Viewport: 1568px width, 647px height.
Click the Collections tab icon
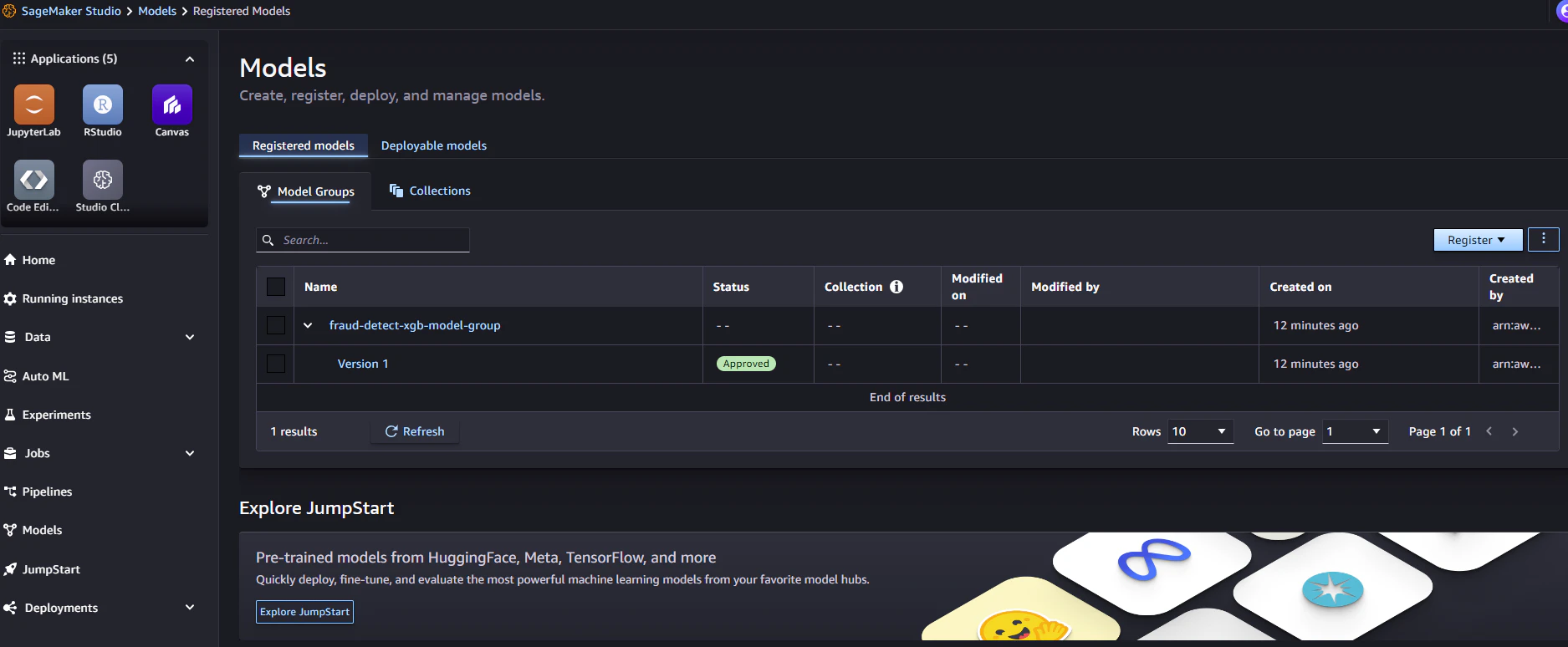(x=396, y=191)
